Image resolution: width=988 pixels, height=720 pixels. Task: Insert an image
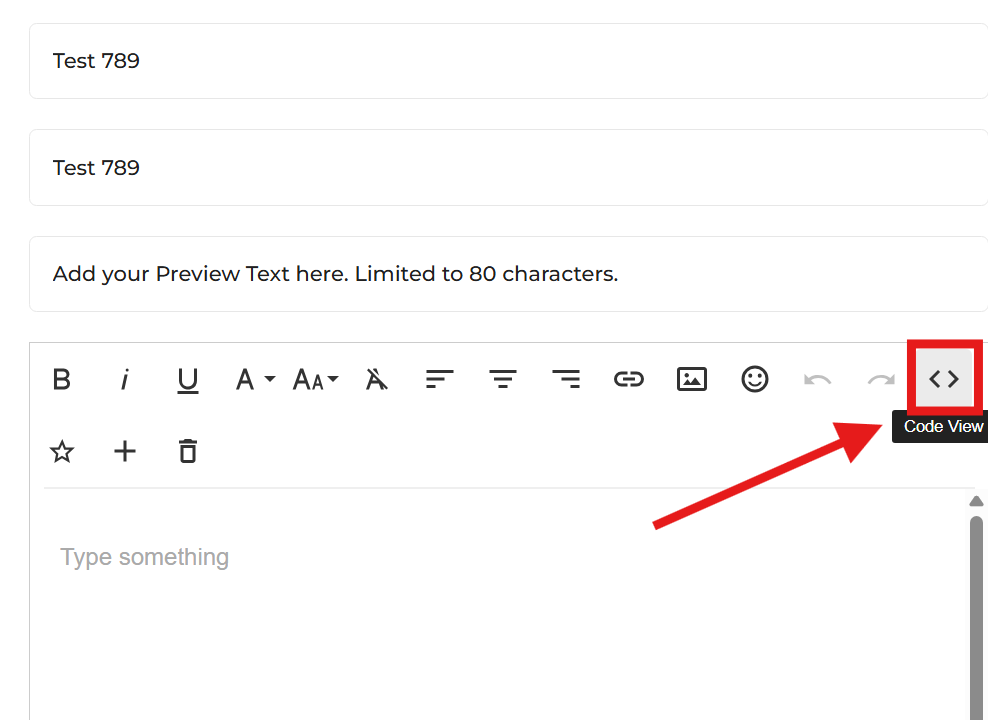(x=692, y=379)
